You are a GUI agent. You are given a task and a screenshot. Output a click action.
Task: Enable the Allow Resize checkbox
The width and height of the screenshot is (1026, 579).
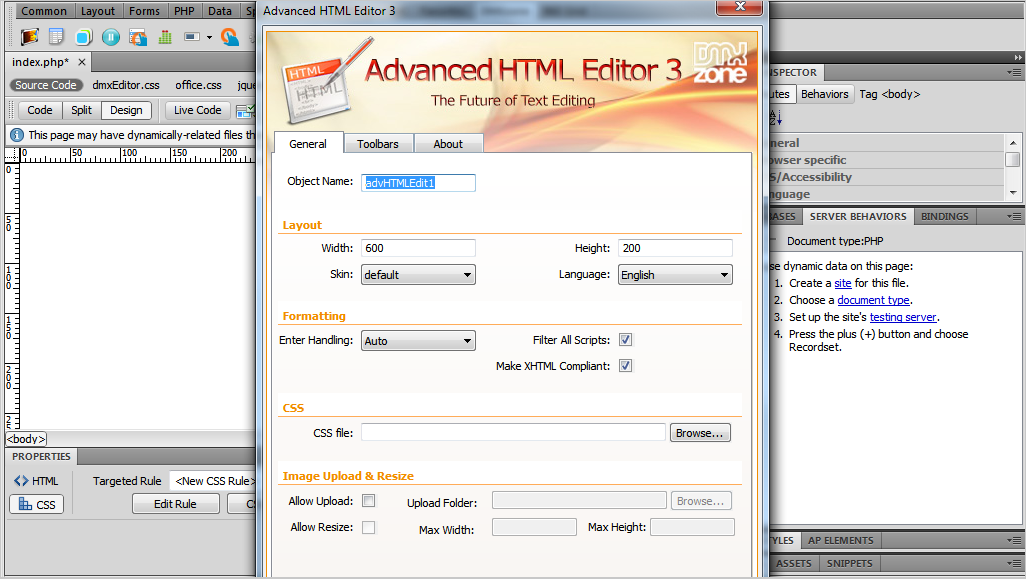(369, 527)
